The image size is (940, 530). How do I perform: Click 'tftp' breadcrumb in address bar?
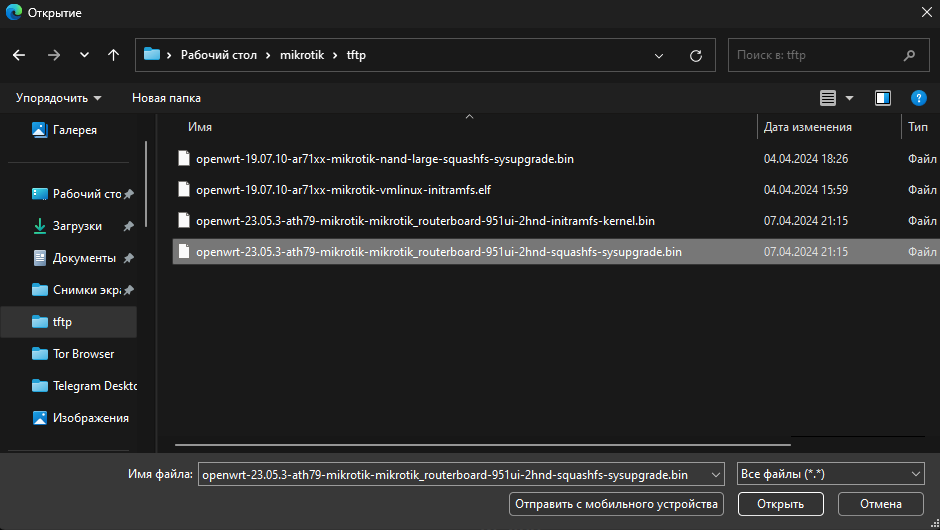(x=356, y=55)
